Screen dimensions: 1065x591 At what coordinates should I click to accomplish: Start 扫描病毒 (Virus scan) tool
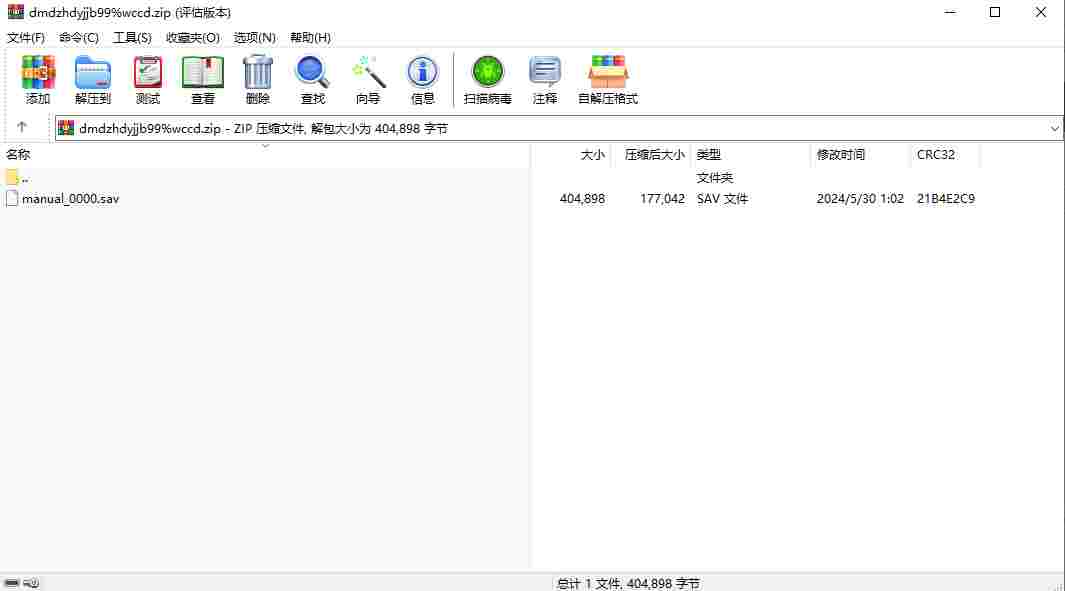488,73
